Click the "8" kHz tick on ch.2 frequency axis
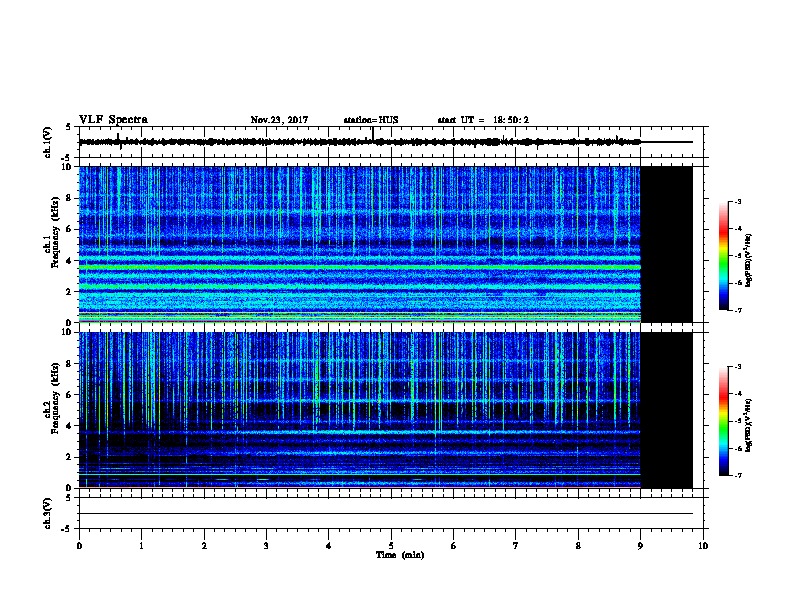This screenshot has width=792, height=612. click(69, 364)
